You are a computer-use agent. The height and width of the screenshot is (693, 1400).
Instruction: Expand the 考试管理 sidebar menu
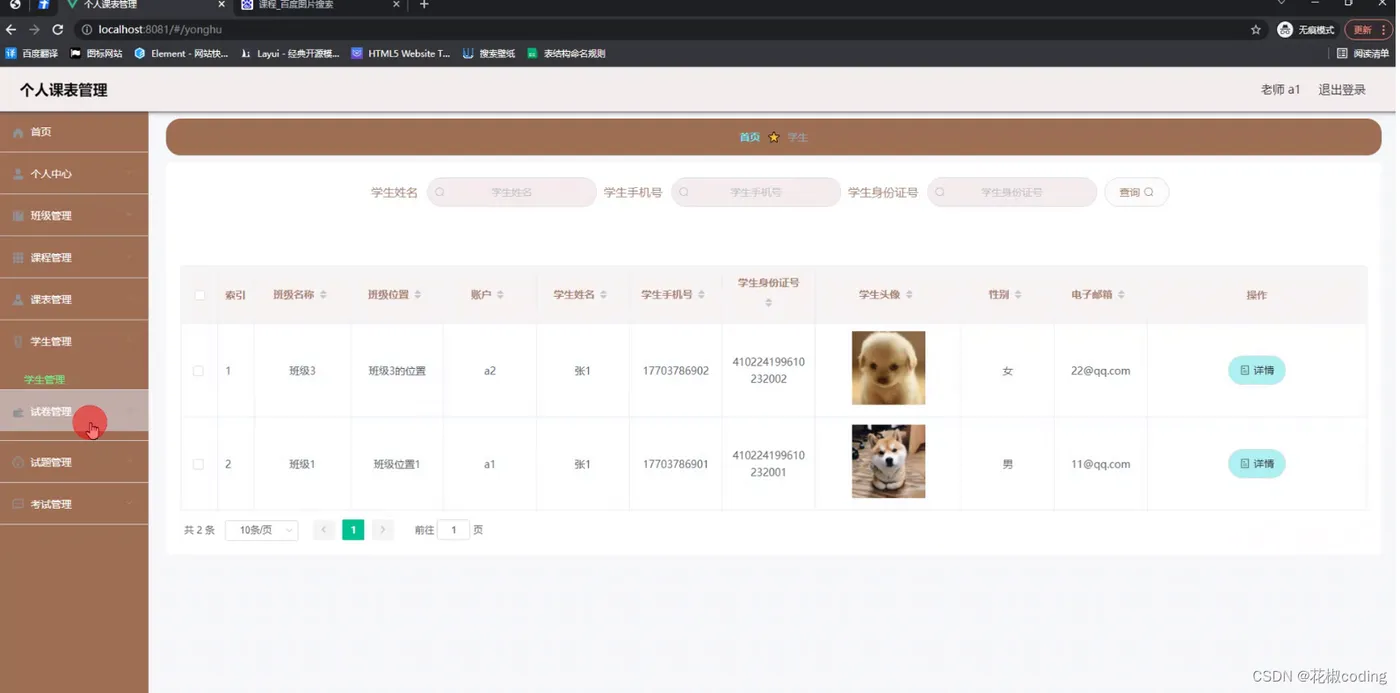pos(74,505)
